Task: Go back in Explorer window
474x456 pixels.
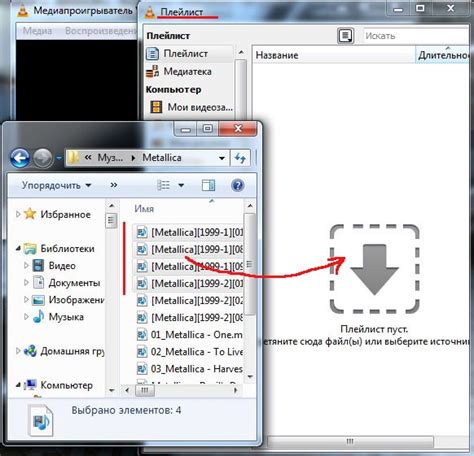Action: pos(20,158)
